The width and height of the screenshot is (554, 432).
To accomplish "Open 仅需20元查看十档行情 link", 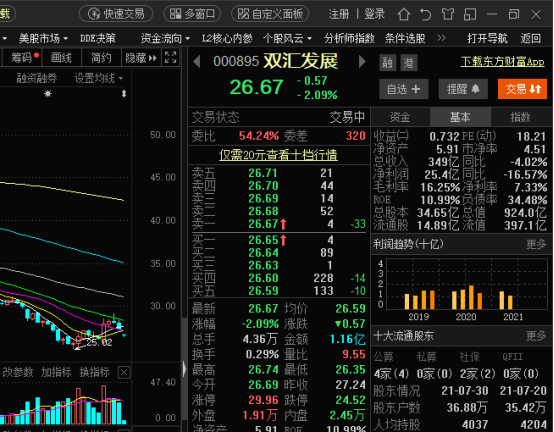I will (x=278, y=155).
